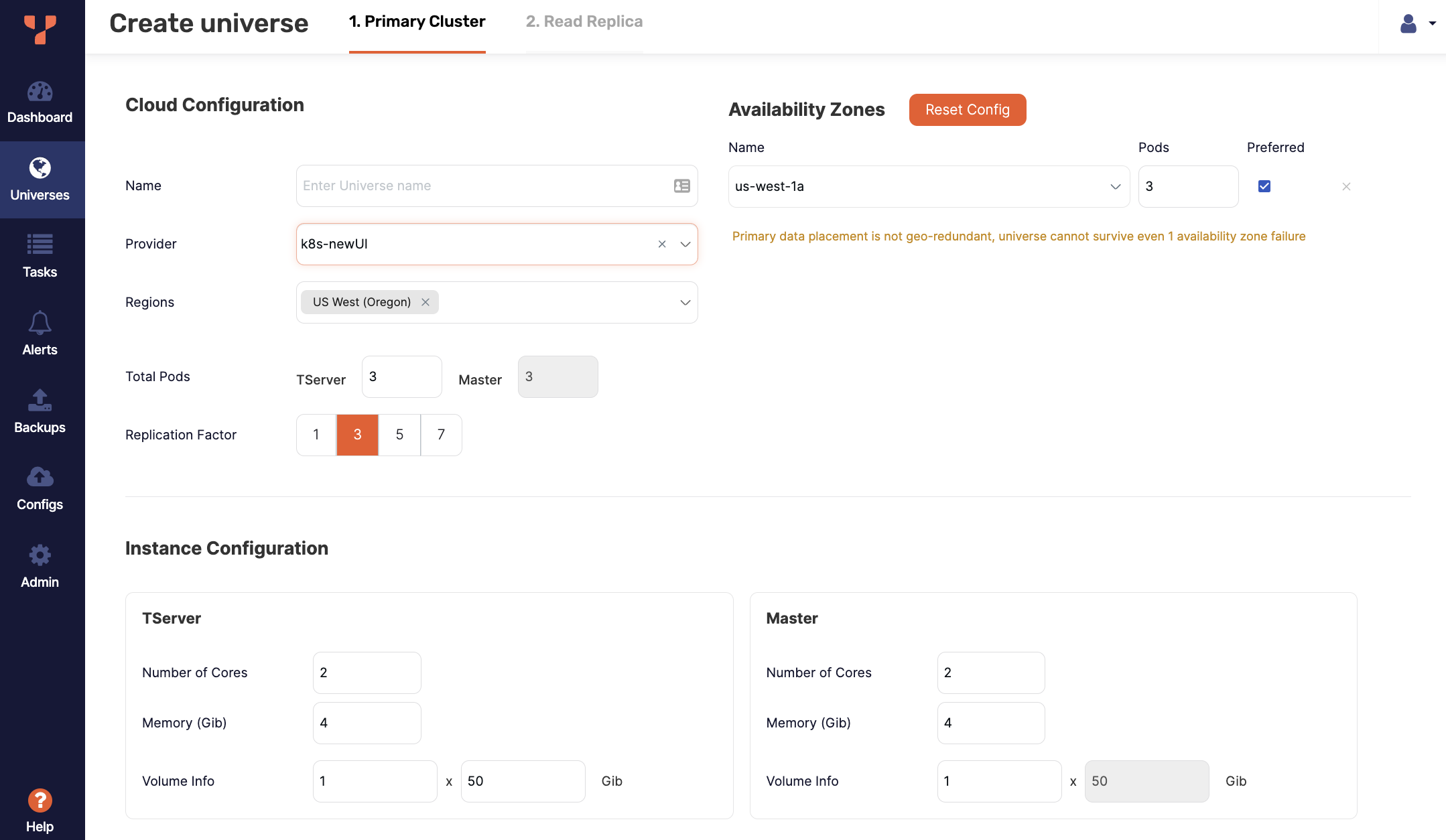View Alerts via the bell icon
Image resolution: width=1446 pixels, height=840 pixels.
(x=40, y=324)
